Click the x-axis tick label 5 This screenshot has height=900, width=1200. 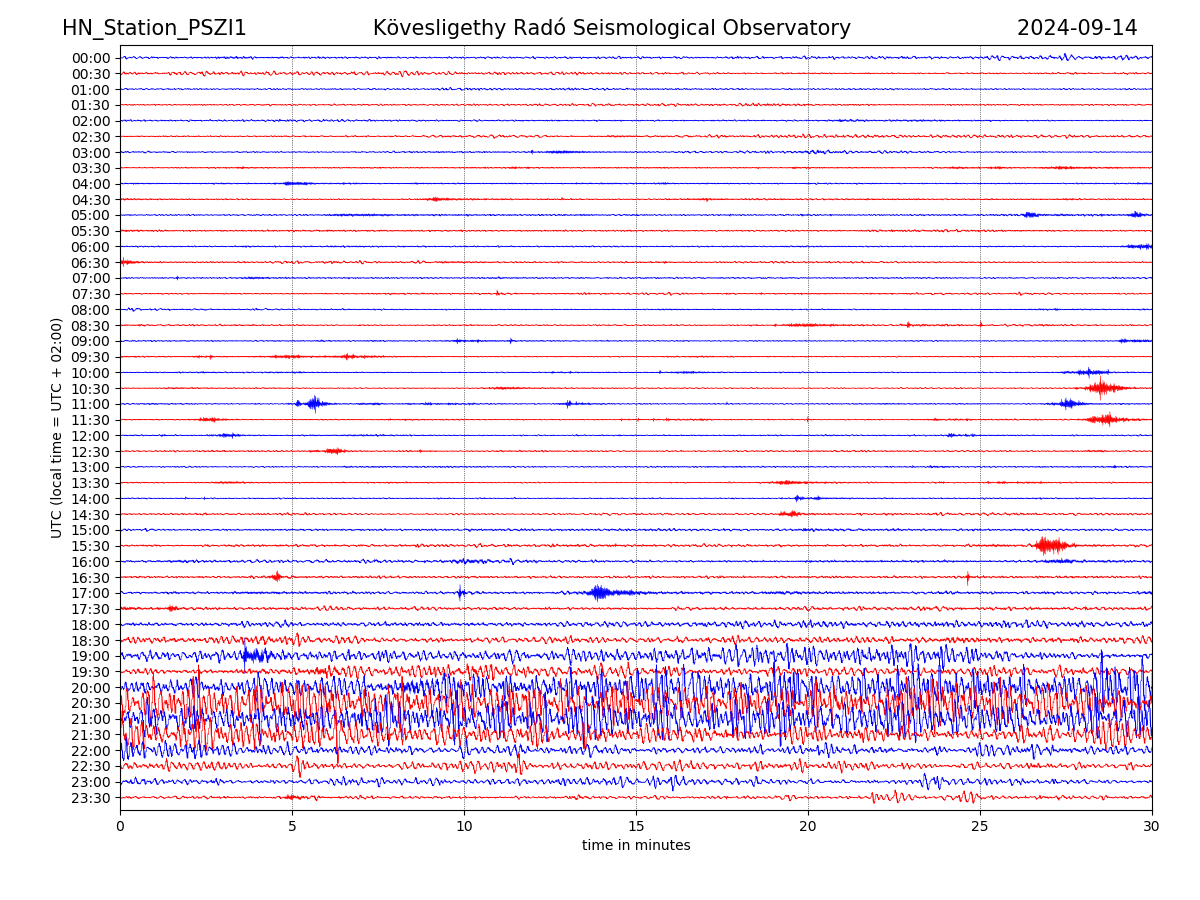292,826
